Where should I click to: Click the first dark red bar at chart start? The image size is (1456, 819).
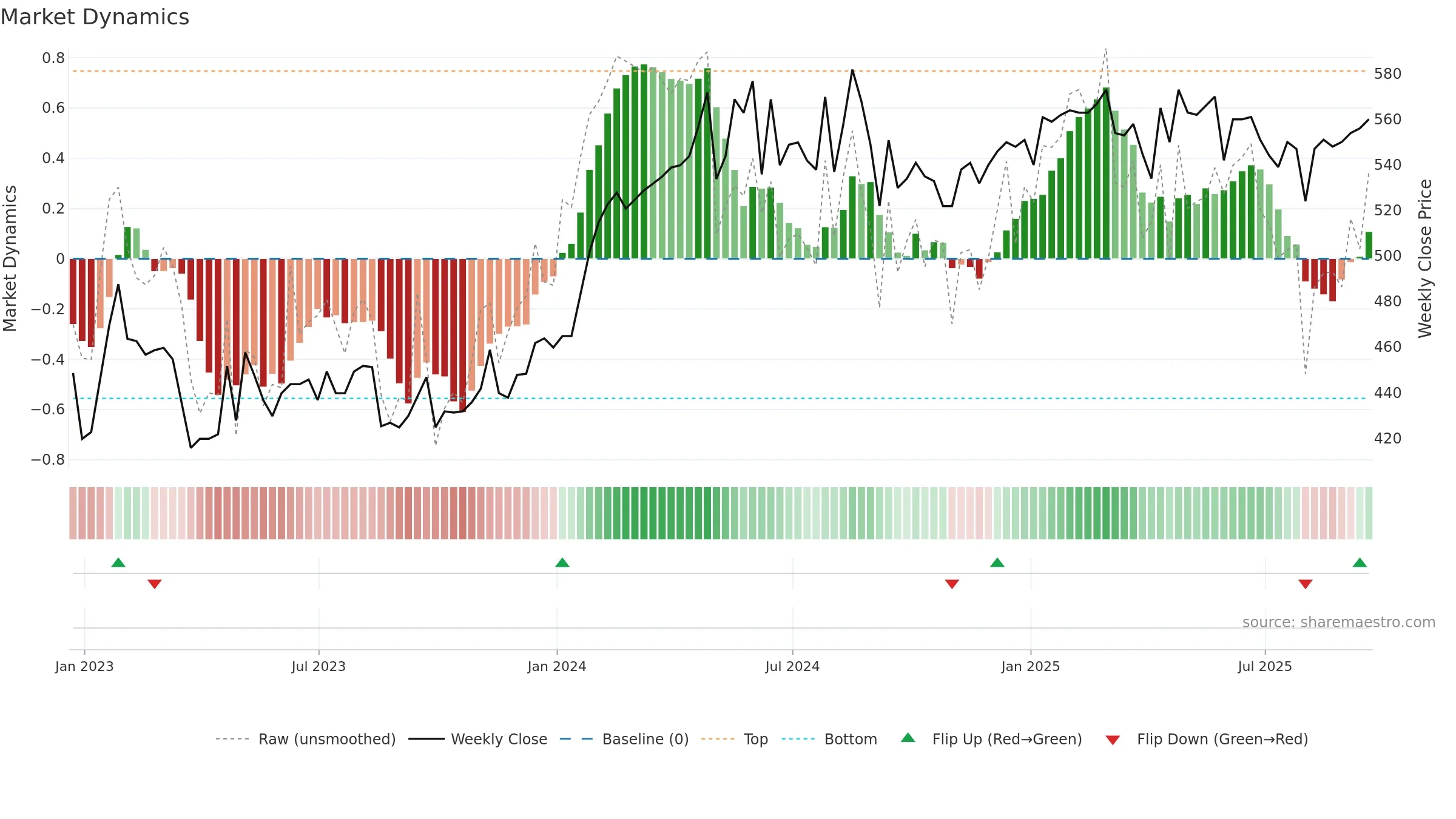tap(73, 291)
